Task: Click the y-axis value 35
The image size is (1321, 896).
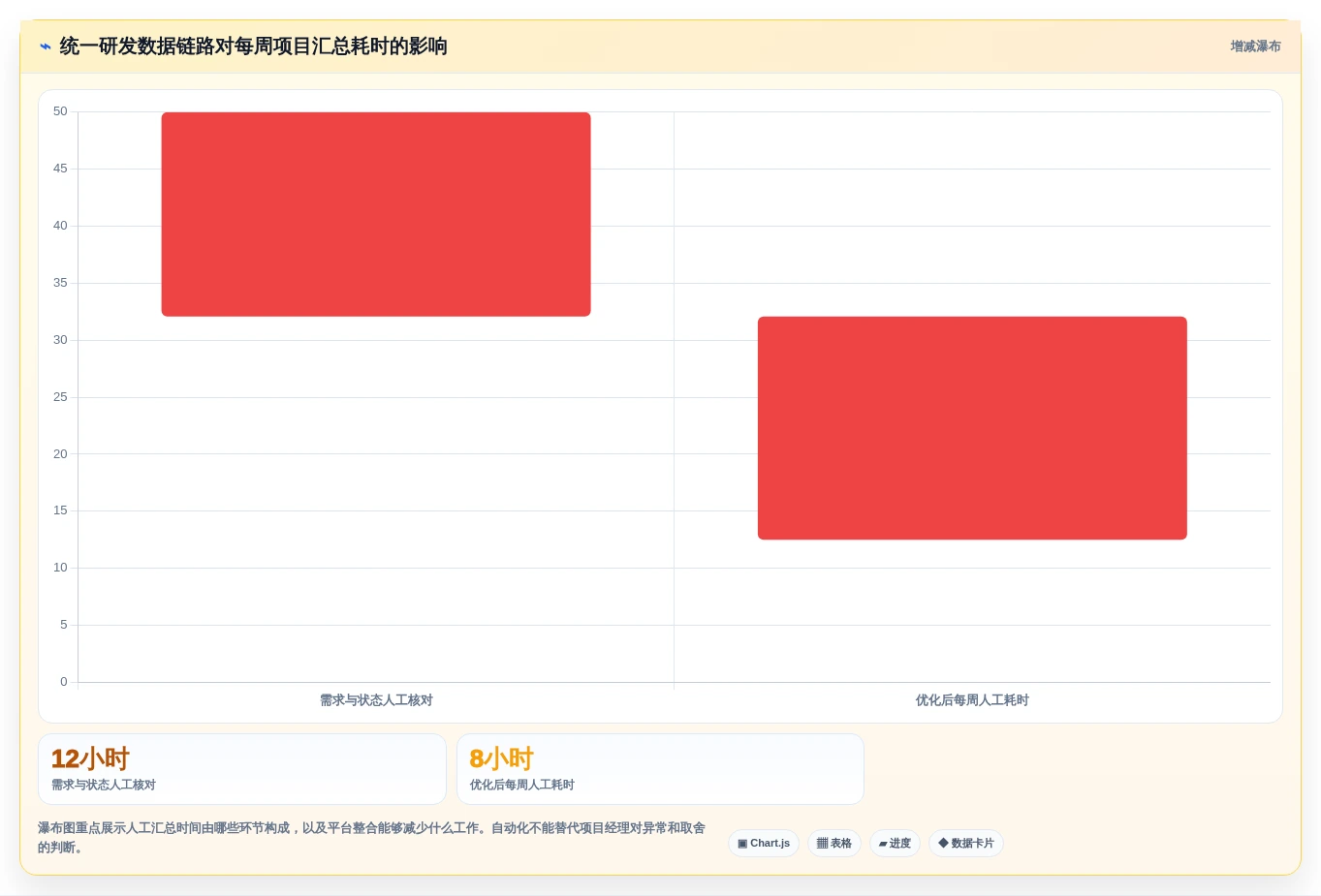Action: point(60,283)
